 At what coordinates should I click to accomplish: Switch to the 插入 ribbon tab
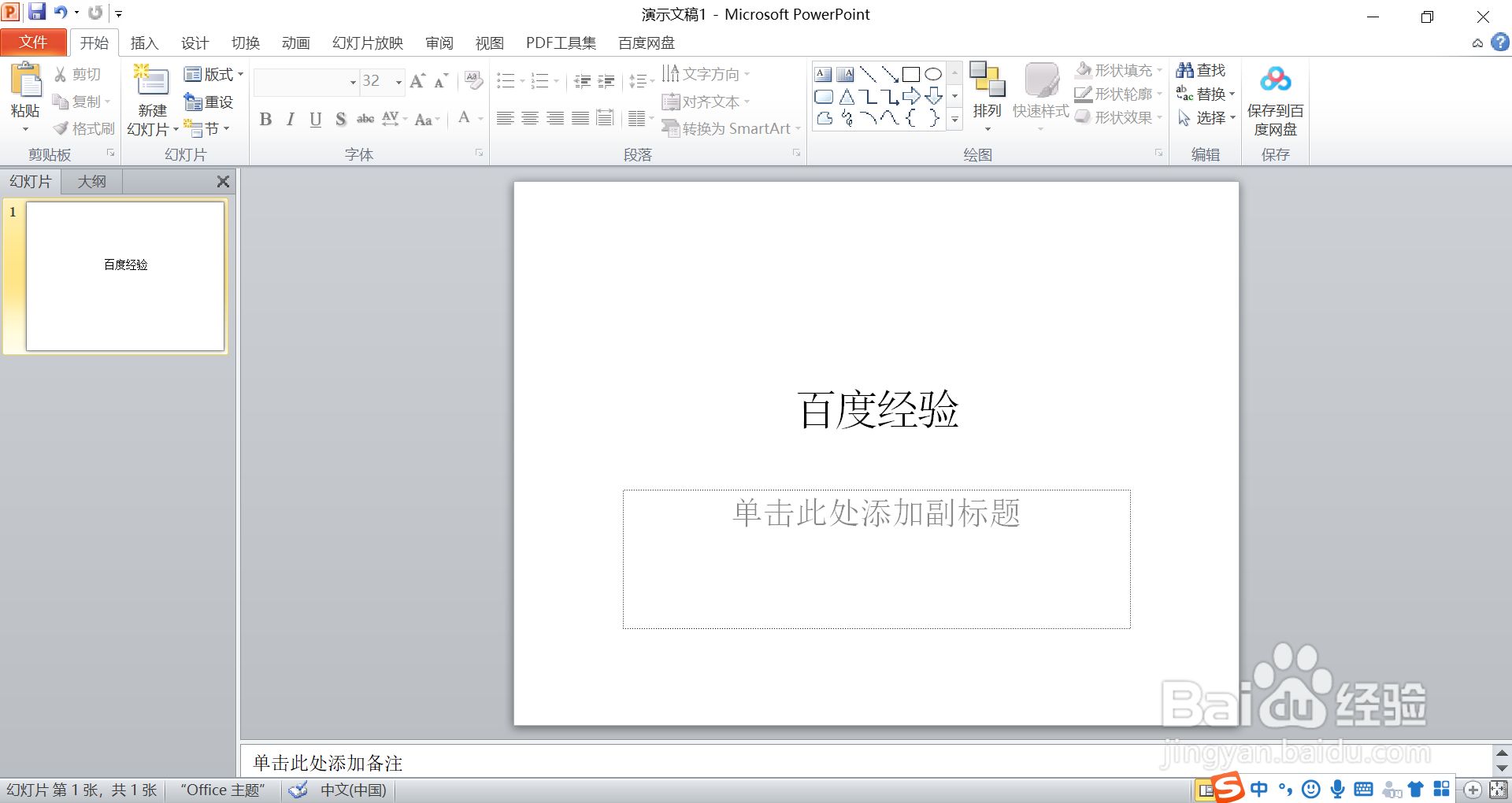(144, 43)
